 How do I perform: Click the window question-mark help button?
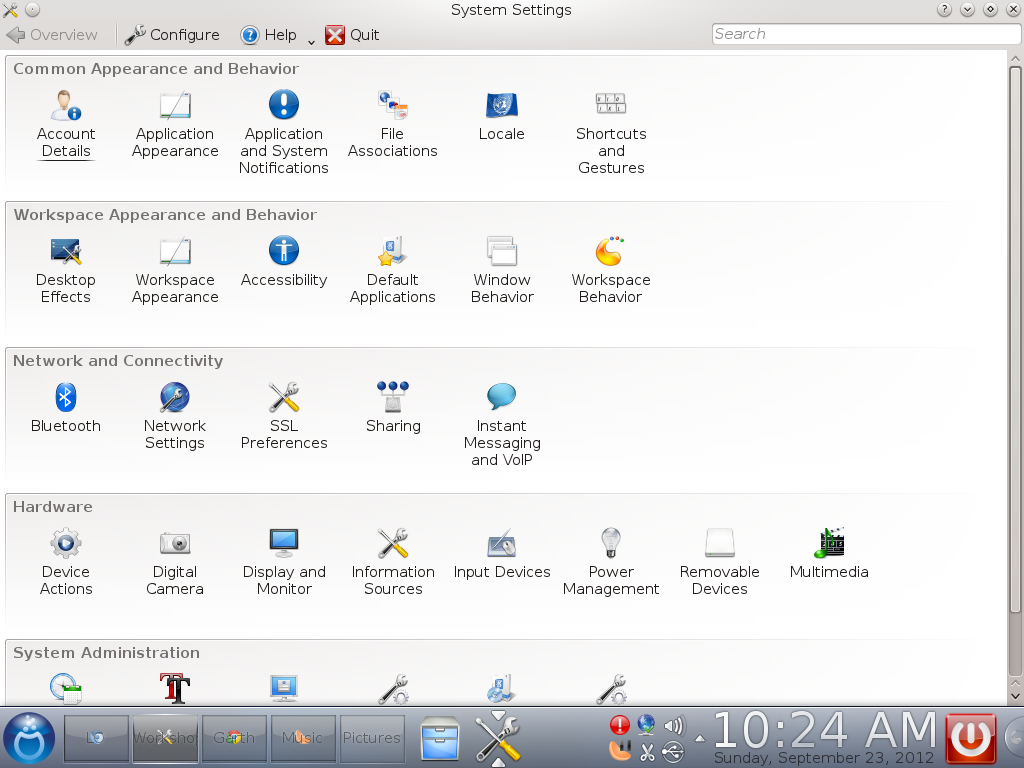coord(944,10)
